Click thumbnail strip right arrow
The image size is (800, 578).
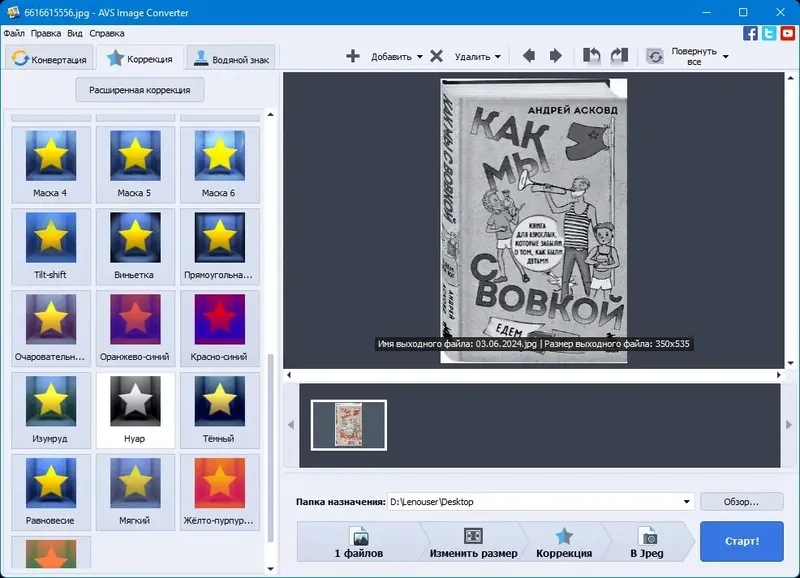pyautogui.click(x=789, y=425)
